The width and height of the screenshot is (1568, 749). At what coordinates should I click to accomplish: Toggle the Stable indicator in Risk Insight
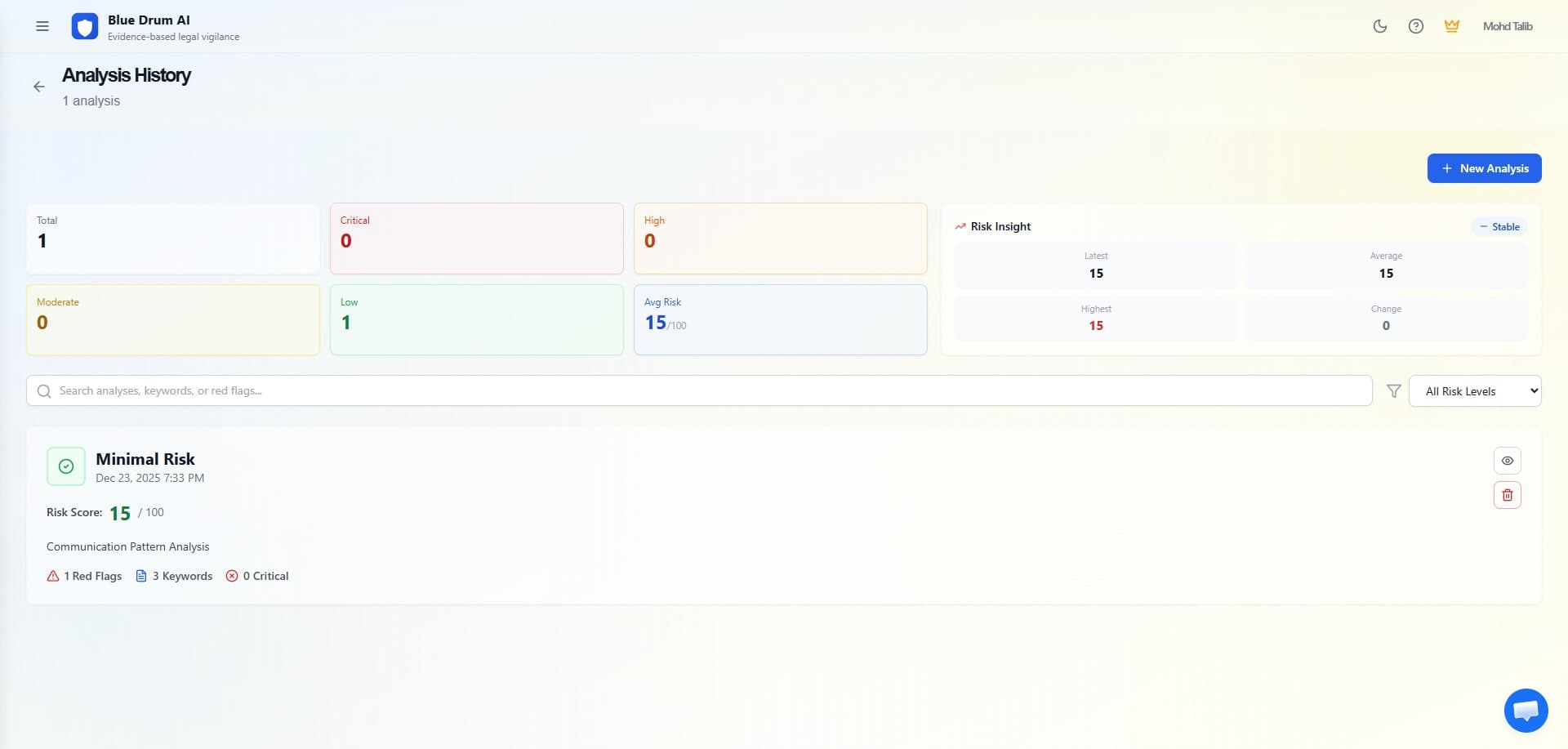(1499, 226)
